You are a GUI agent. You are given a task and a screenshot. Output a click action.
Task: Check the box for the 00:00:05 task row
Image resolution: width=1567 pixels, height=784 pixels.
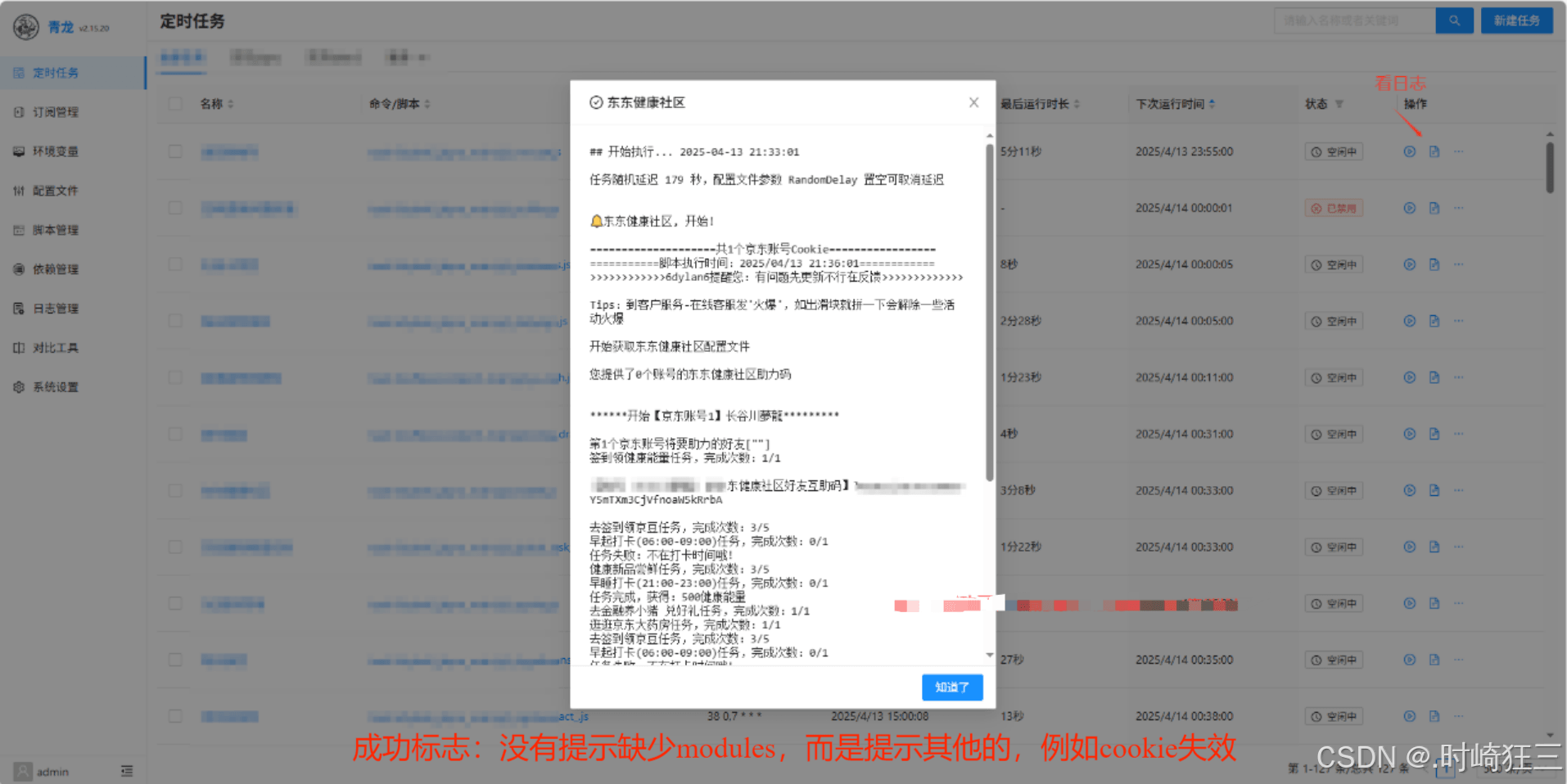click(x=175, y=264)
